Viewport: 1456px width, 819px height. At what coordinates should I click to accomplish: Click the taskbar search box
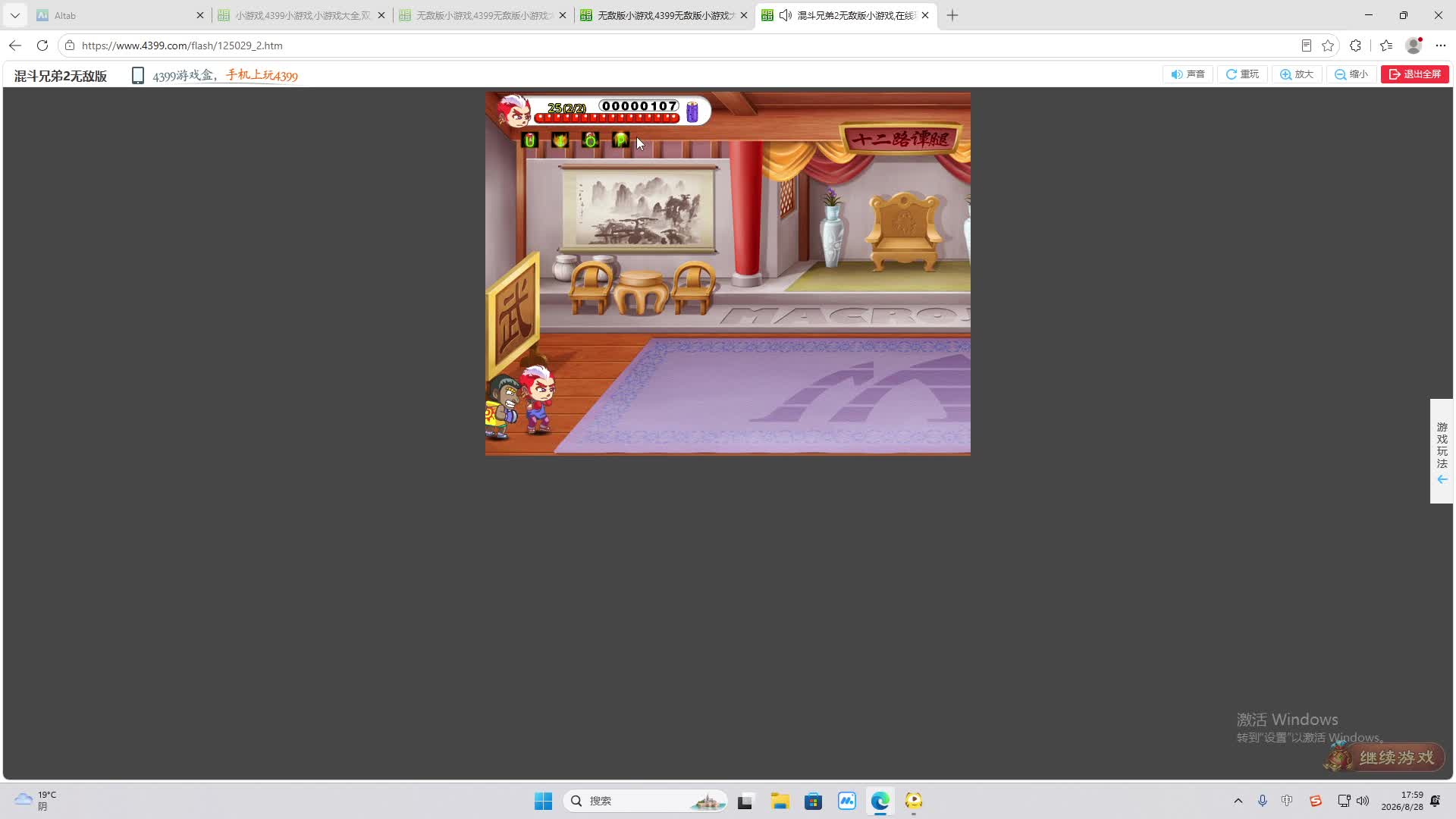(645, 801)
